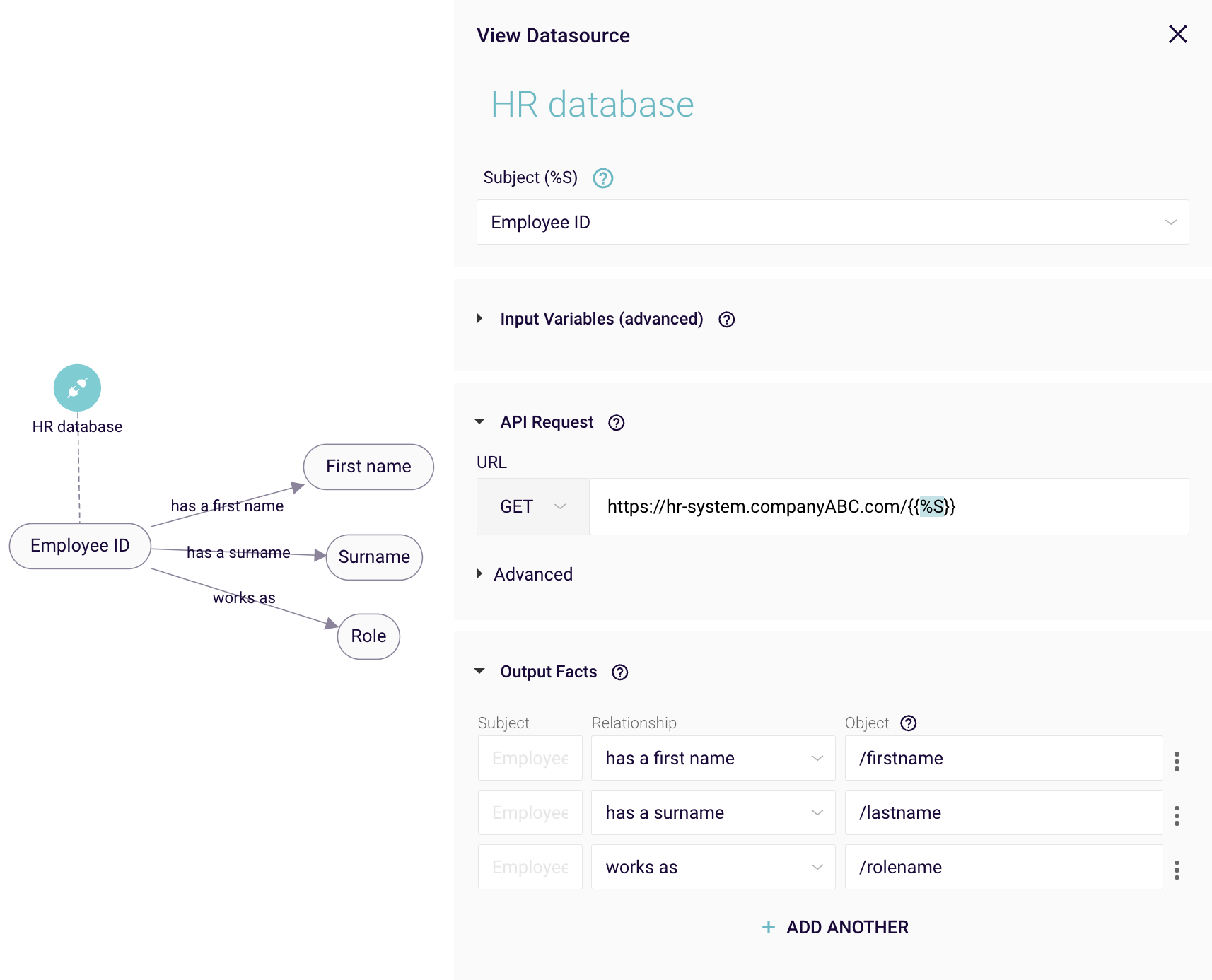Click in the API URL input field
The height and width of the screenshot is (980, 1212).
pos(888,507)
